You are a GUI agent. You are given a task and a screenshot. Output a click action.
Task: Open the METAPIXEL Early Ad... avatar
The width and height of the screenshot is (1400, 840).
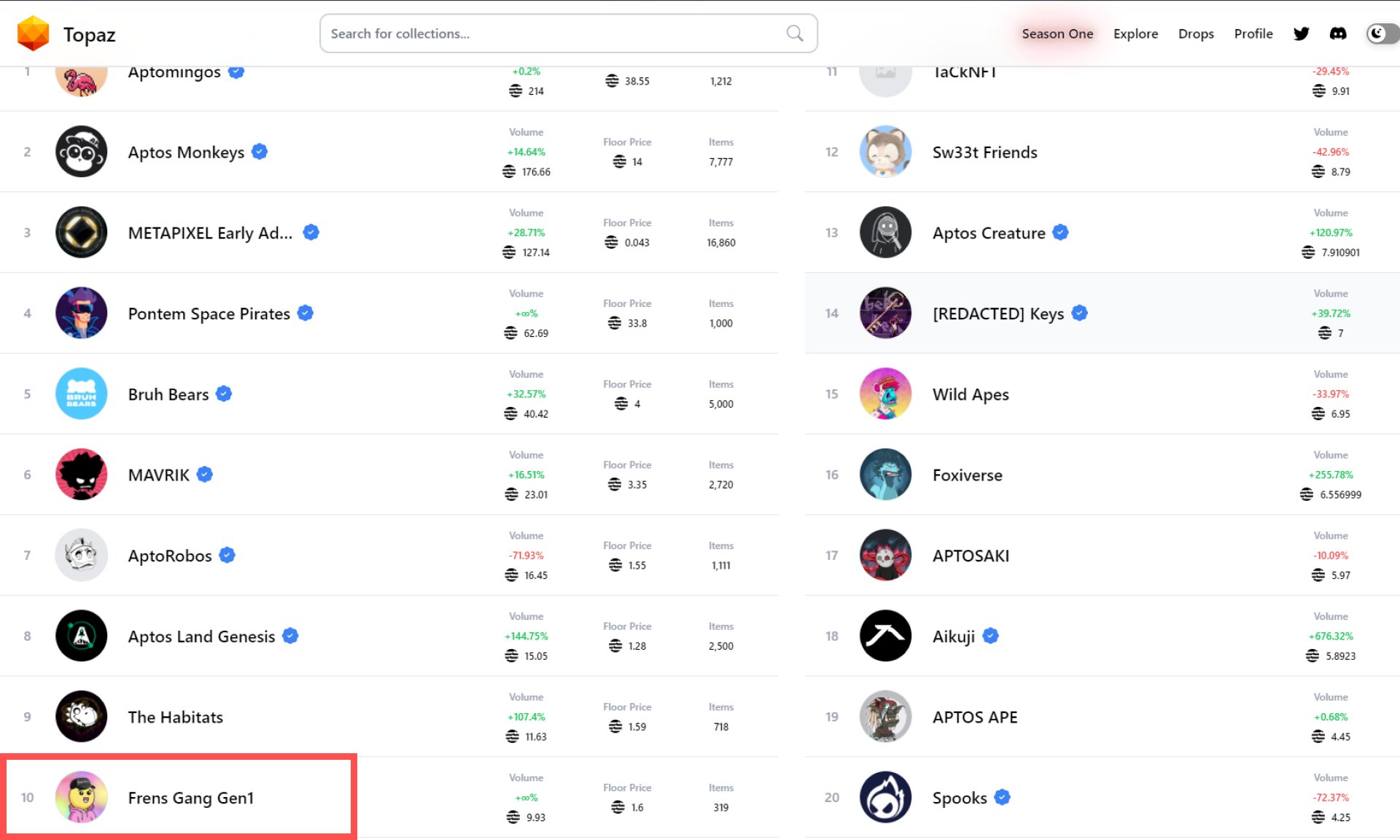(82, 233)
